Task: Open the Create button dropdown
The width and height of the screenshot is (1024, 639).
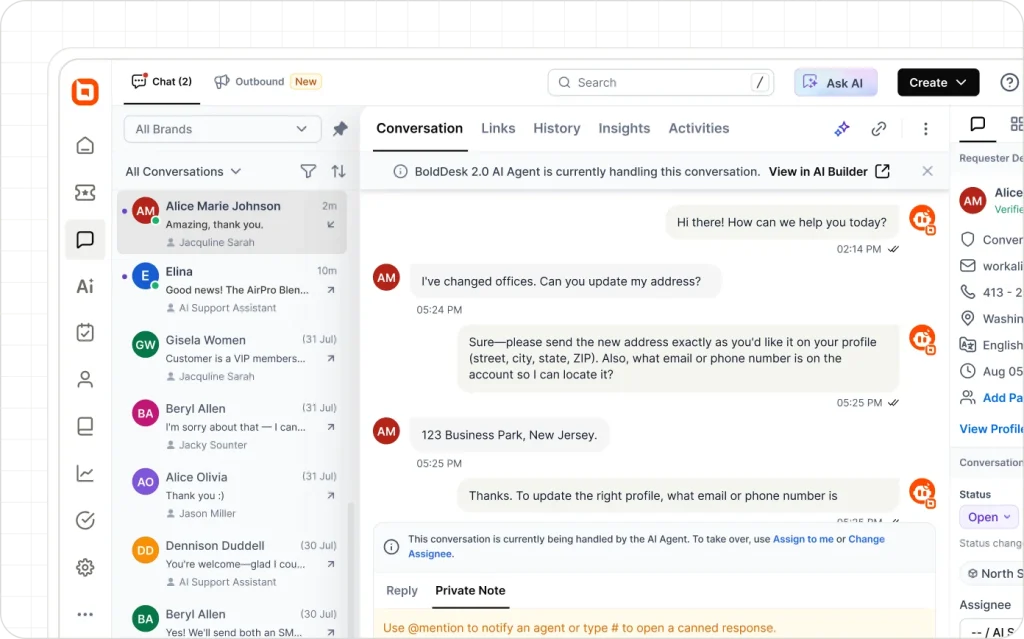Action: coord(938,82)
